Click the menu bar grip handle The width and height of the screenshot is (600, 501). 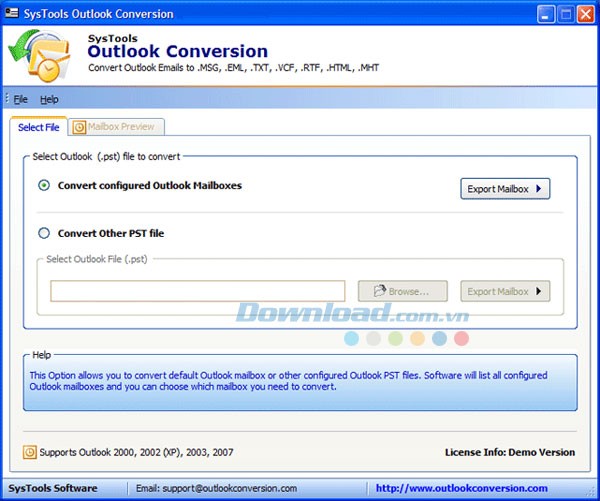7,99
